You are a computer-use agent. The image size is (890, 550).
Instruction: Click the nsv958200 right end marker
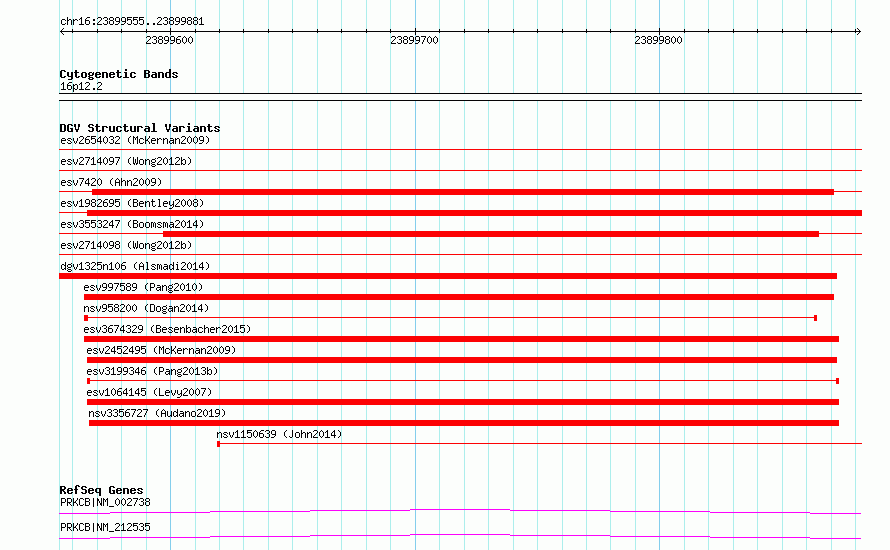click(816, 318)
